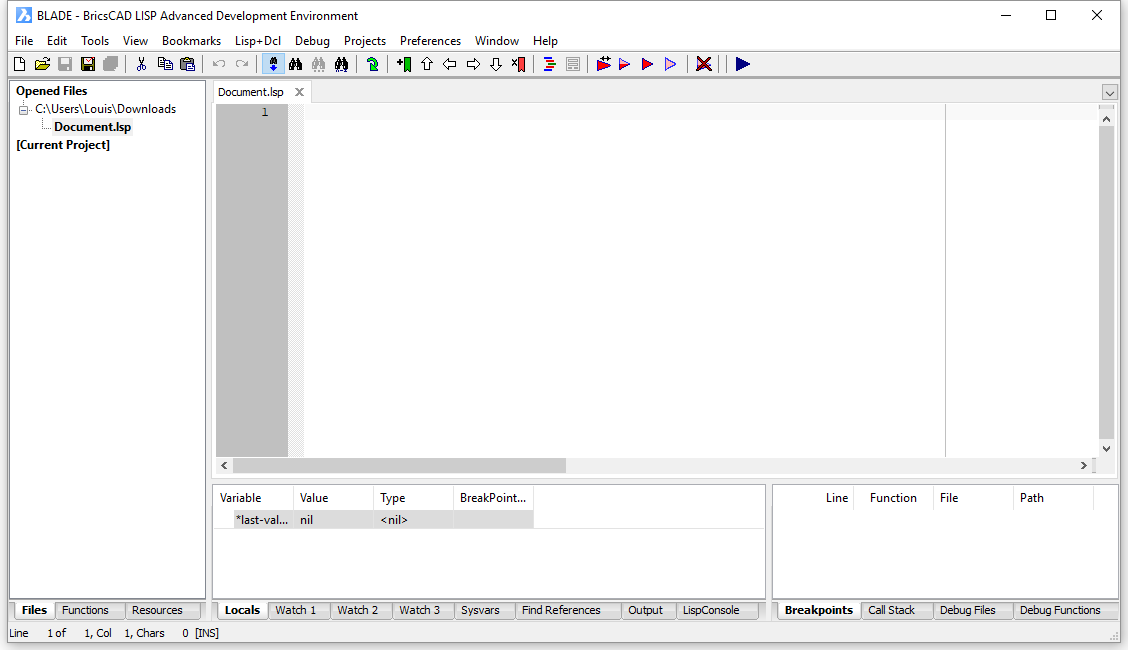Paste from clipboard icon in toolbar
This screenshot has height=650, width=1128.
tap(187, 65)
